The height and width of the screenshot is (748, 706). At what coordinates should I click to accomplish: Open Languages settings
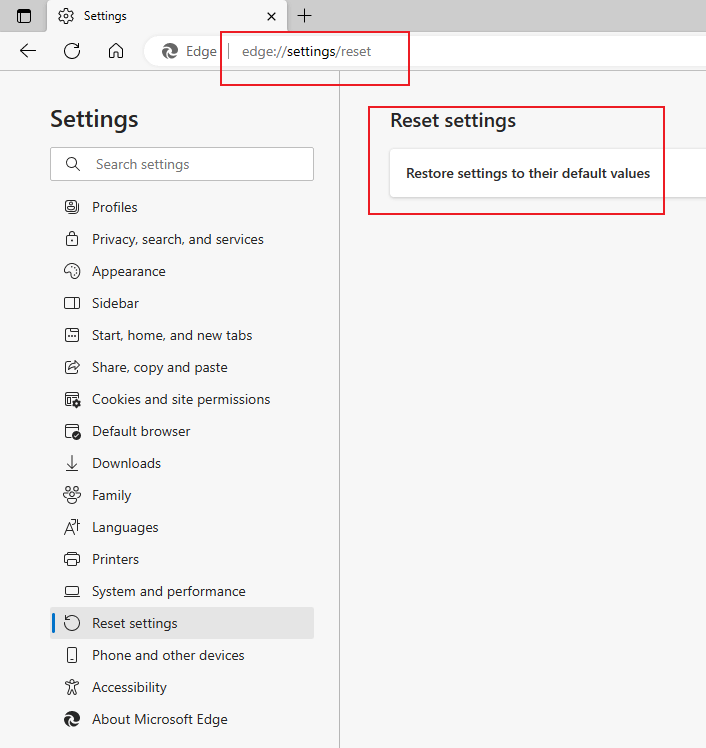pos(182,527)
